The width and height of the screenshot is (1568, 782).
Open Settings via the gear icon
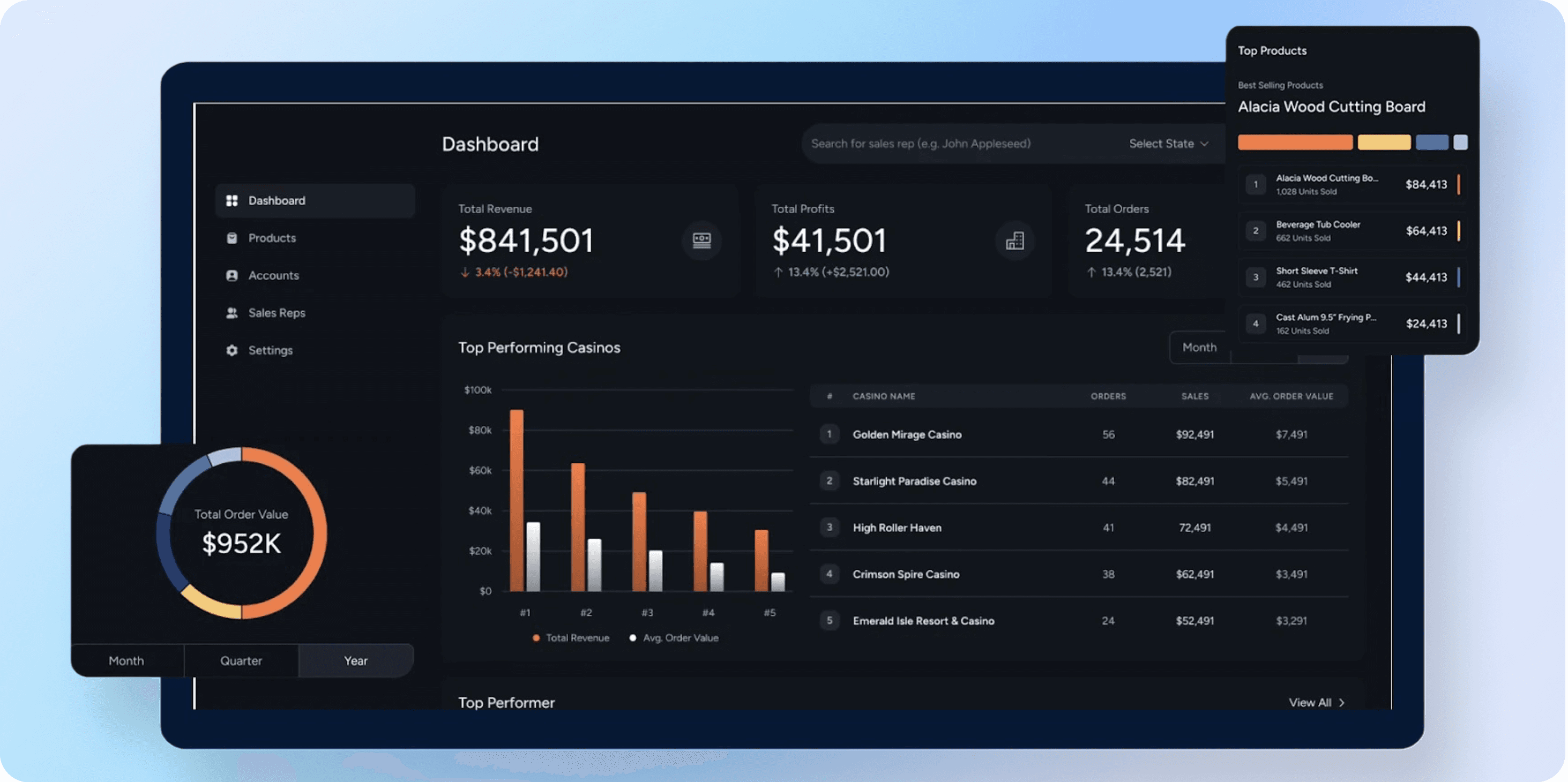[x=232, y=350]
